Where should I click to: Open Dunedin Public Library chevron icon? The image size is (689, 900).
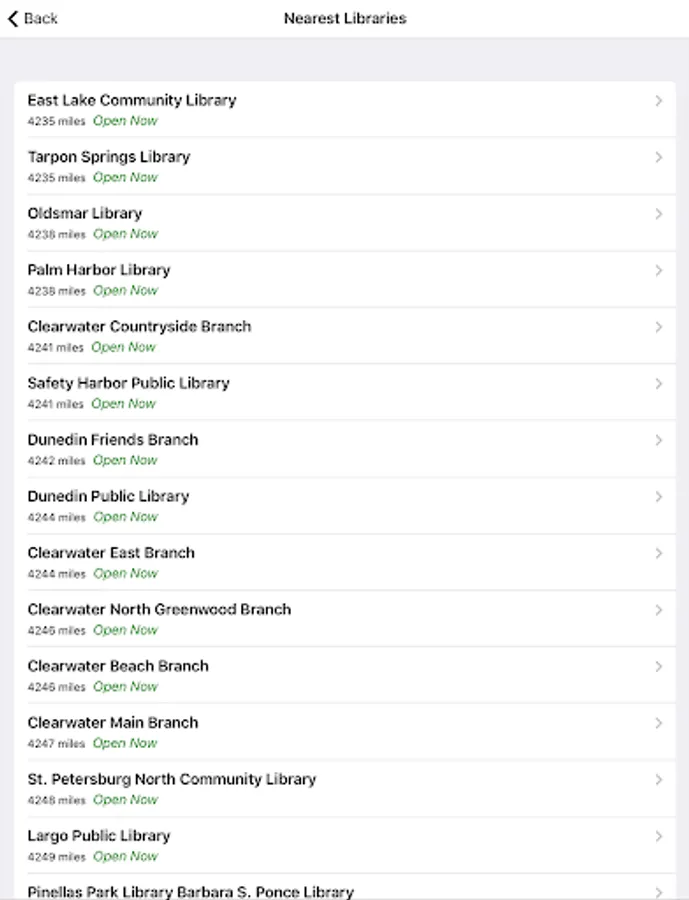tap(659, 497)
